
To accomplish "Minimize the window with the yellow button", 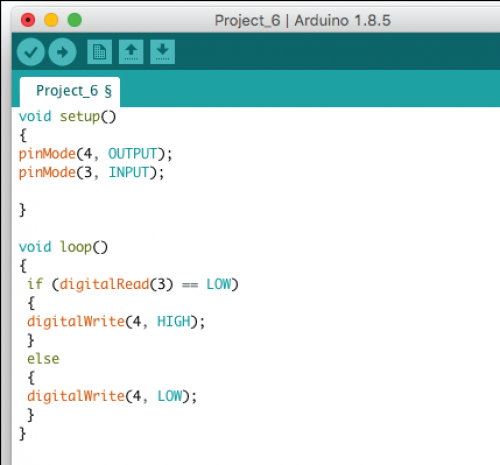I will coord(51,20).
